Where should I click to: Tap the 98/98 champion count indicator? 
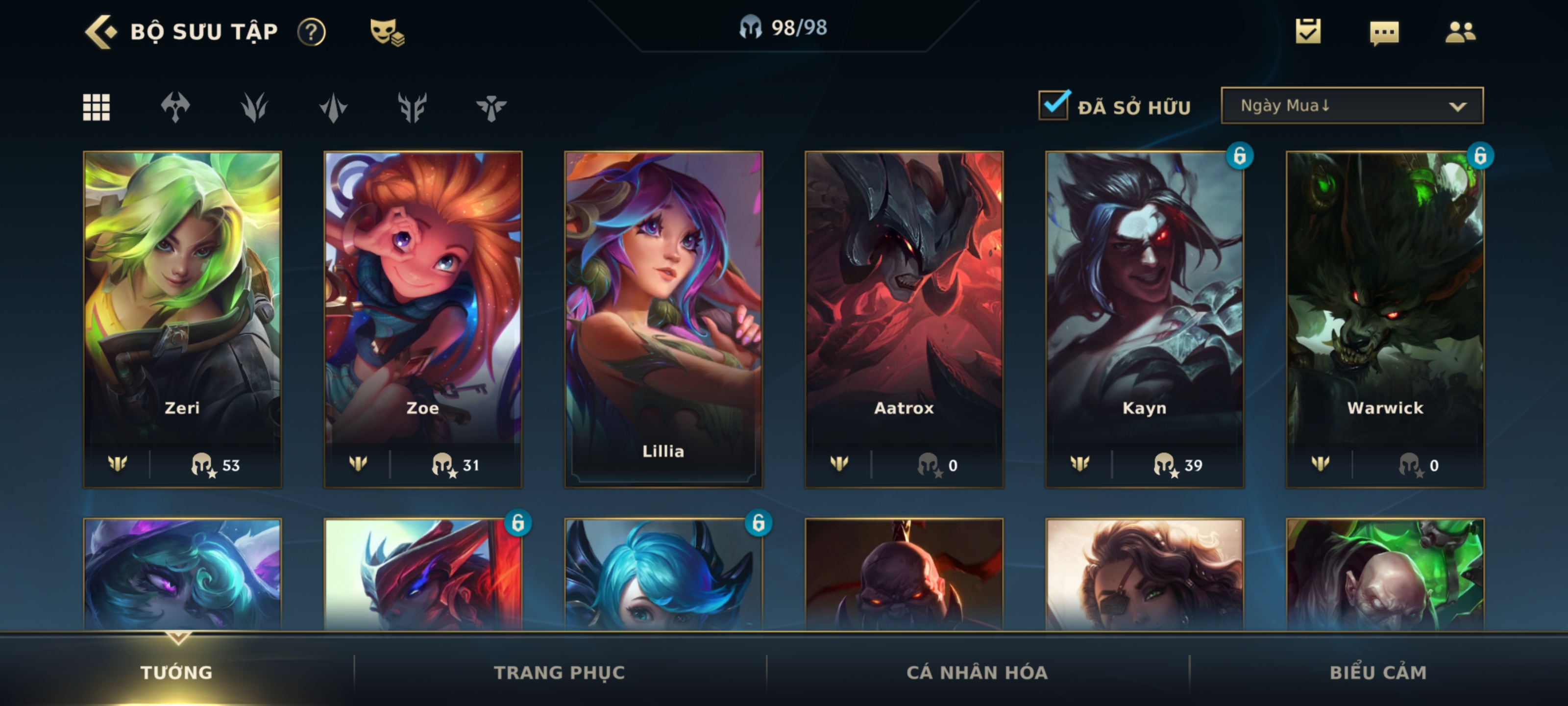(x=784, y=27)
